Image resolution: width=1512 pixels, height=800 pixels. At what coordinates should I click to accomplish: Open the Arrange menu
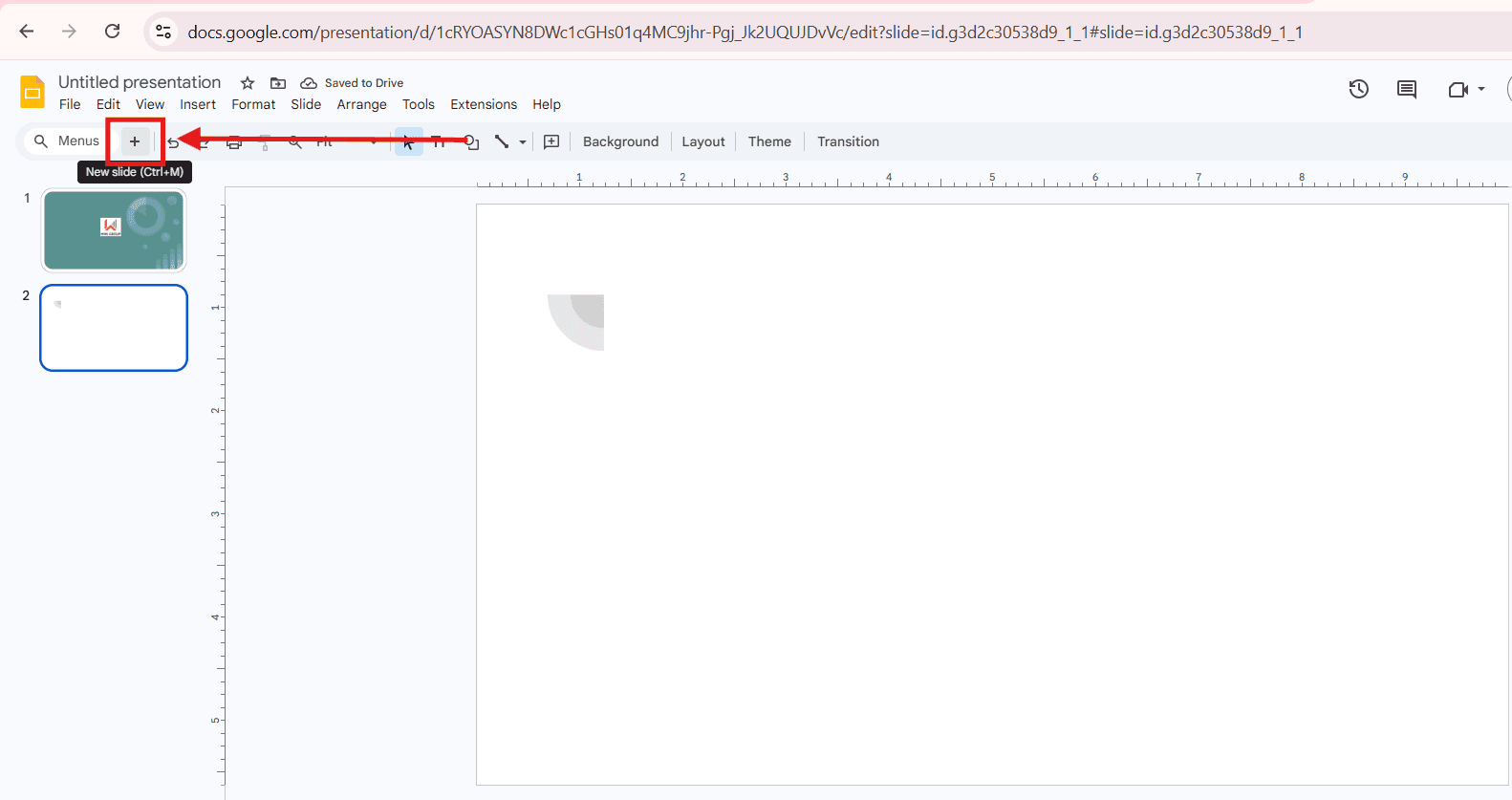point(362,104)
